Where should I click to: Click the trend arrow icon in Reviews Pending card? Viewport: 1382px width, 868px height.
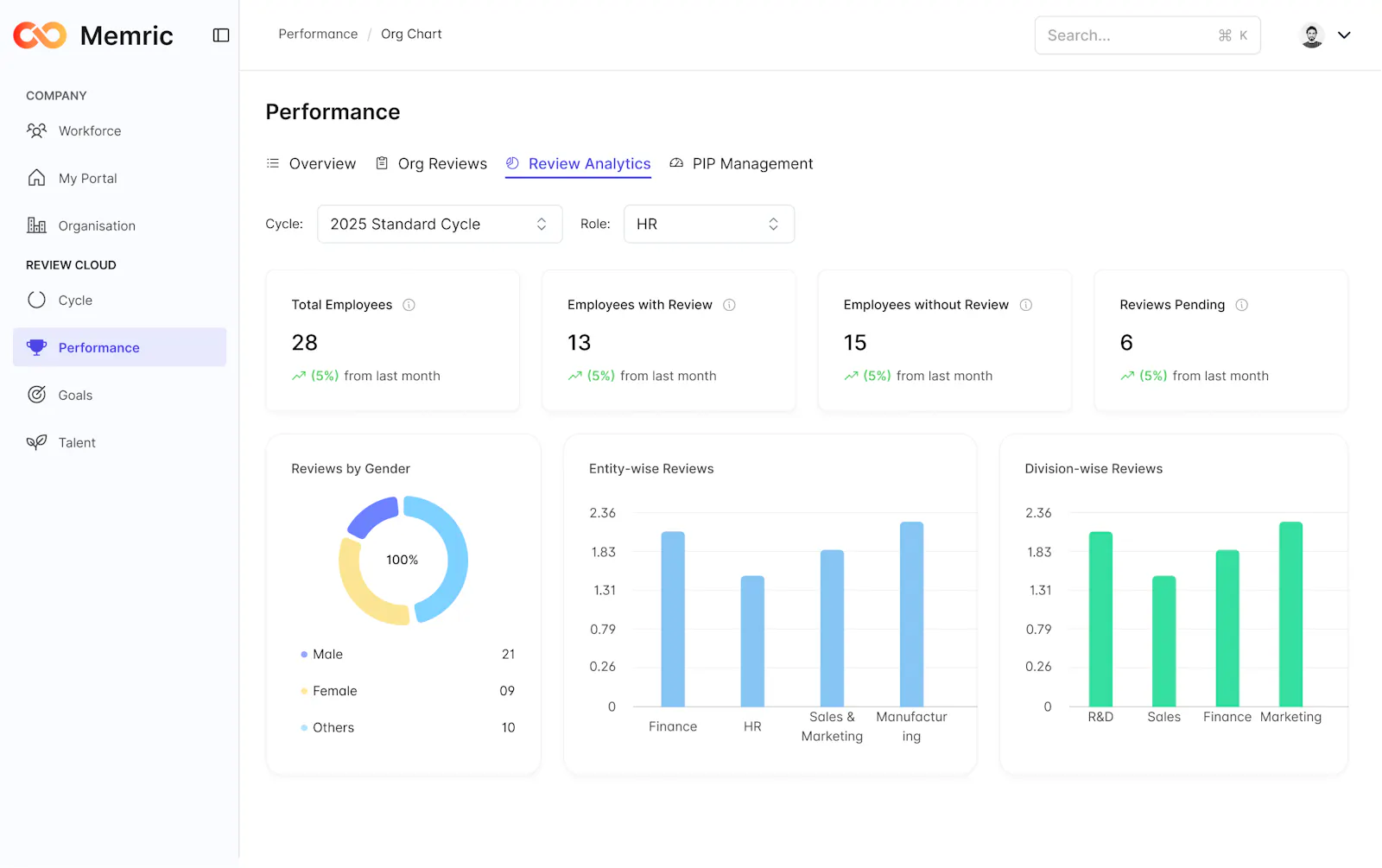pyautogui.click(x=1127, y=376)
